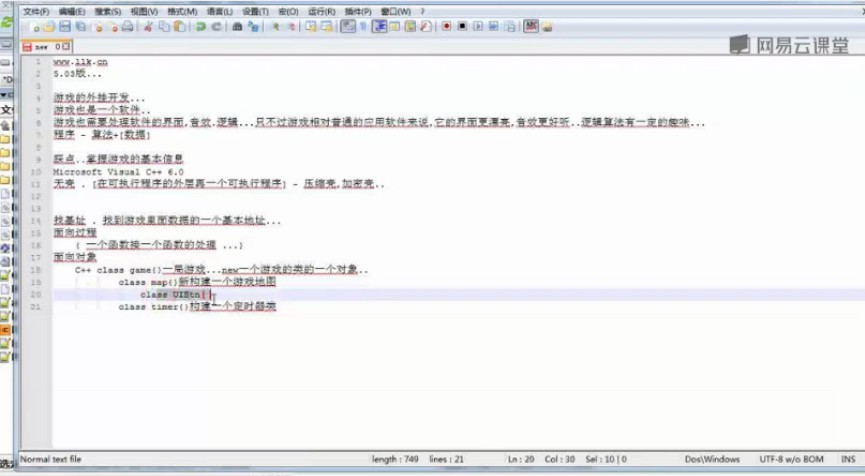Open the 文件(F) menu

coord(36,11)
